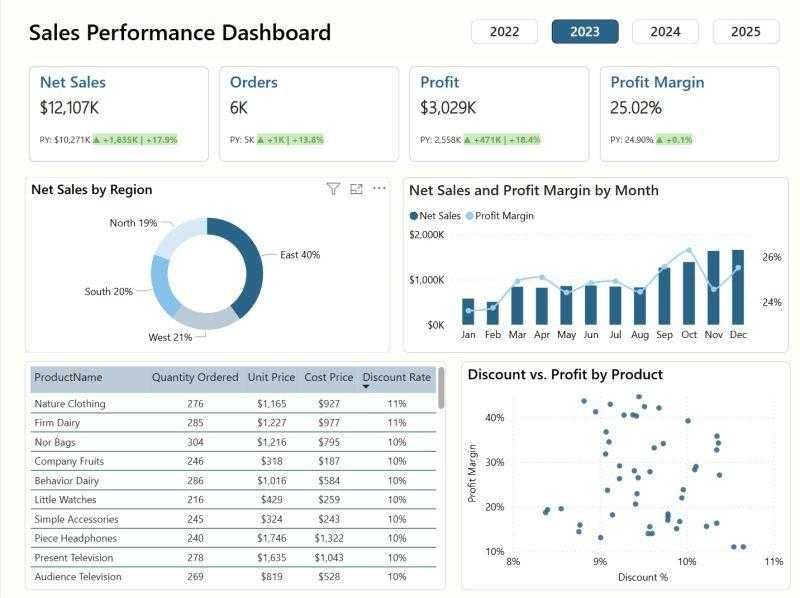Click 'Piece Headphones' product row
The width and height of the screenshot is (800, 598).
[233, 538]
